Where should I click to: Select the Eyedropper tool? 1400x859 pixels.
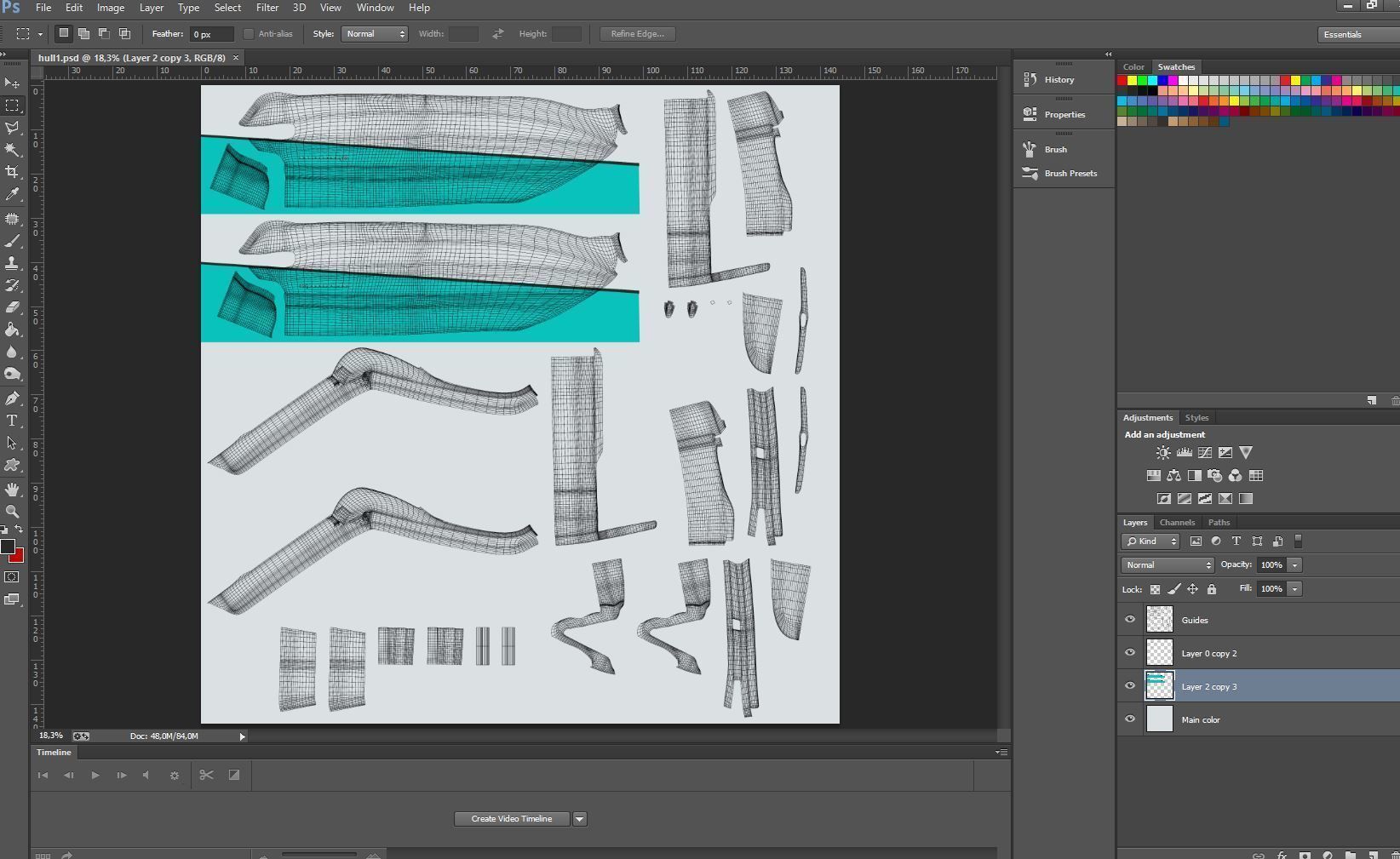point(12,194)
